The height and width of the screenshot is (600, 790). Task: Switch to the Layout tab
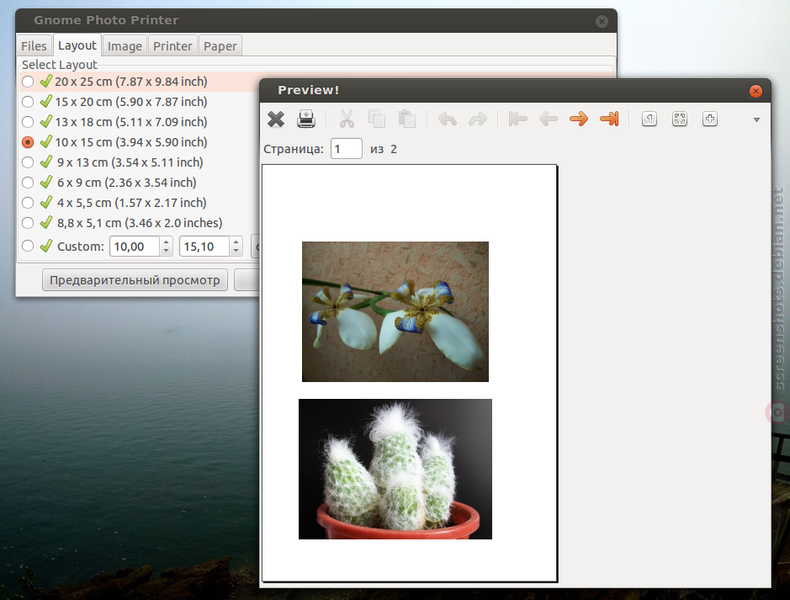click(x=77, y=45)
